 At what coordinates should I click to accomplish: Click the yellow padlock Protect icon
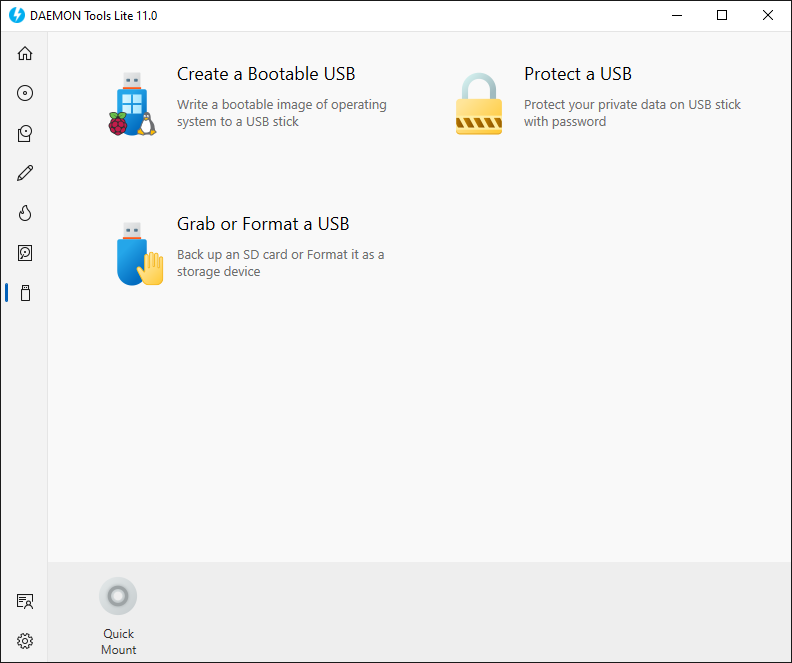479,104
